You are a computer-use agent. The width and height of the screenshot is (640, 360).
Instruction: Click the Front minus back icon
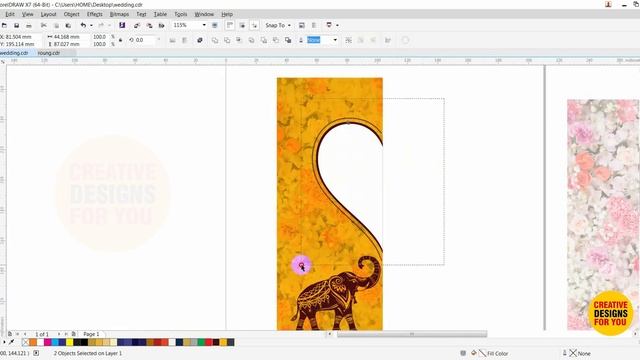click(264, 40)
